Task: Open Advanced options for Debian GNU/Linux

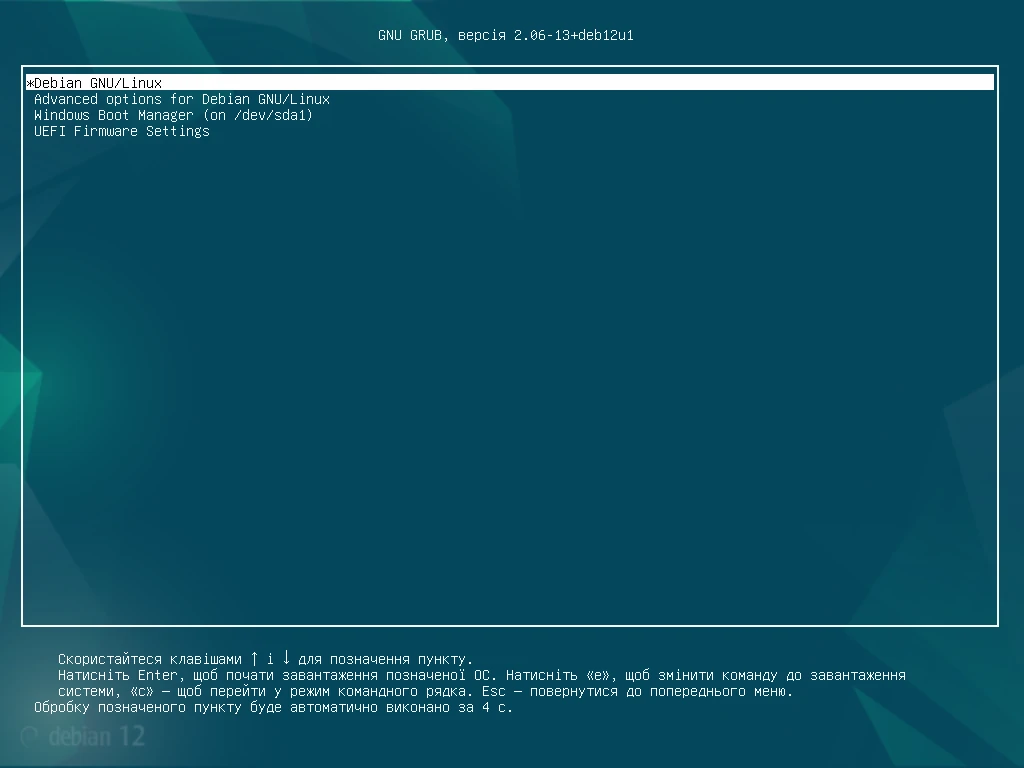Action: (182, 99)
